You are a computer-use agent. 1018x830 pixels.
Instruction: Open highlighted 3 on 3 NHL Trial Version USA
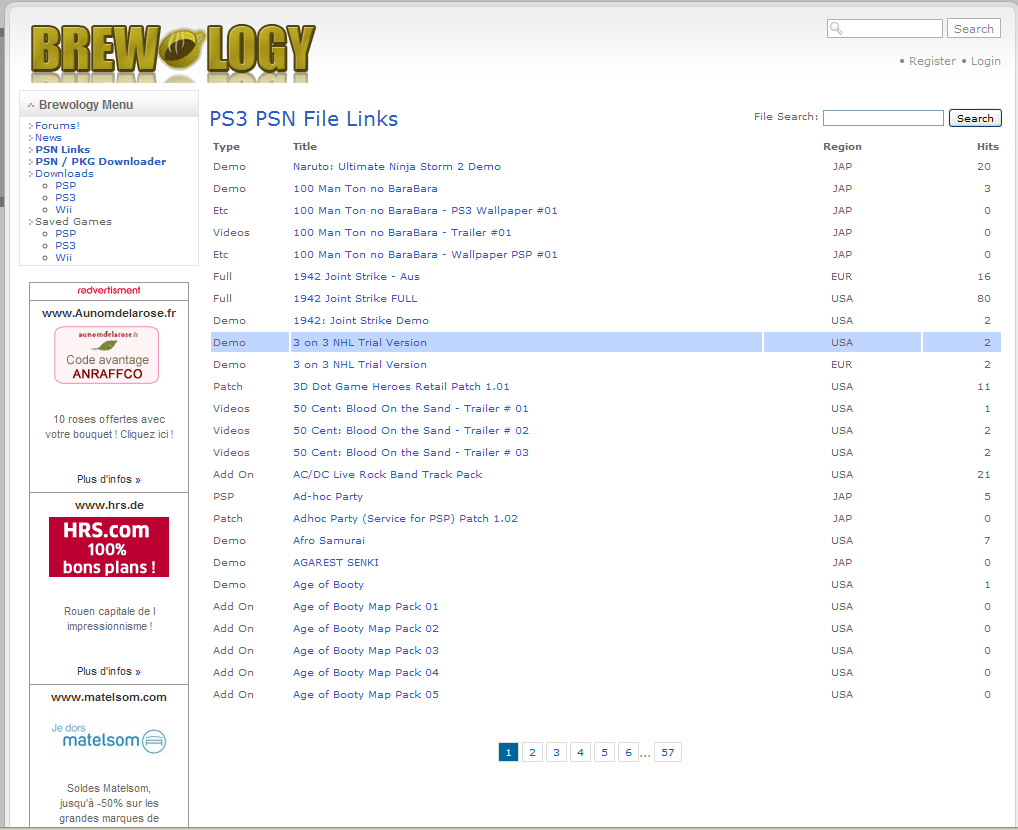tap(360, 343)
